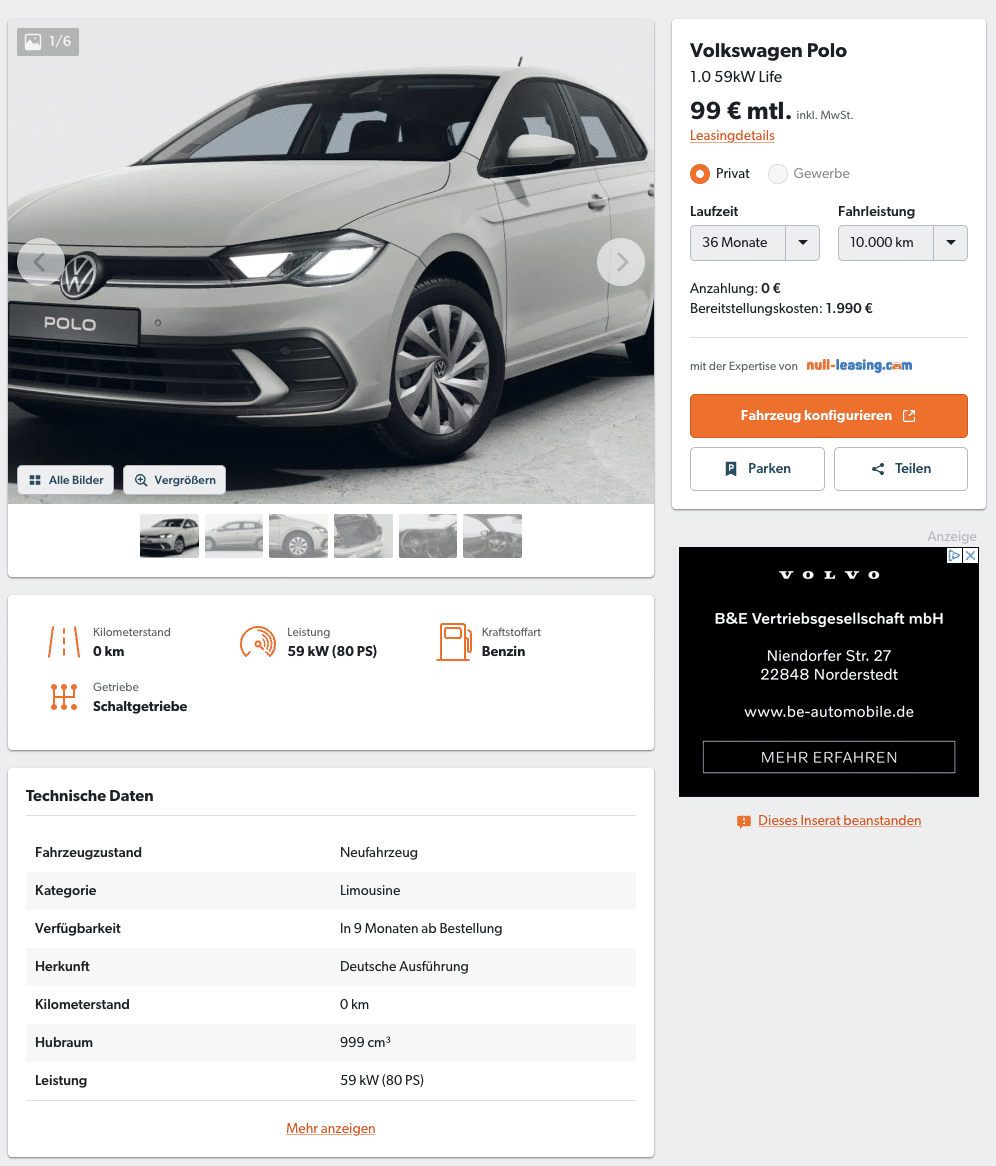Close the Volvo ad with X icon
This screenshot has height=1166, width=996.
(971, 555)
